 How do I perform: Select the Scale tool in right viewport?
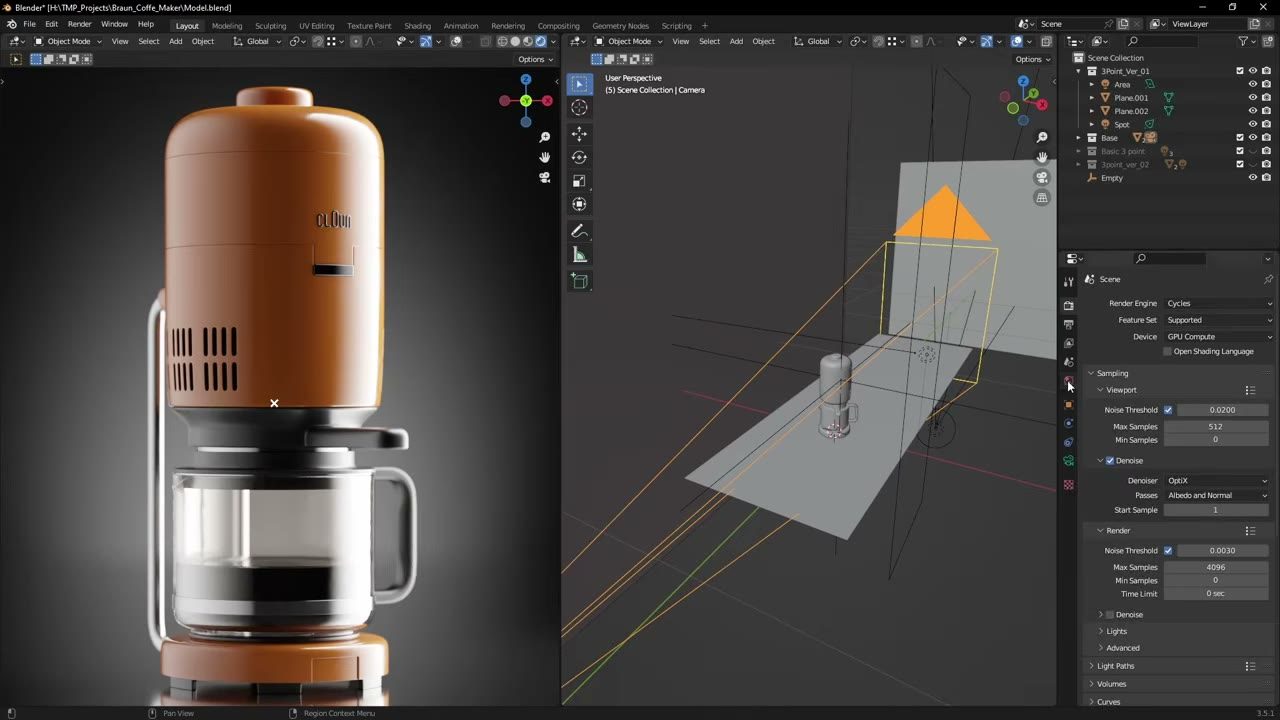coord(579,181)
